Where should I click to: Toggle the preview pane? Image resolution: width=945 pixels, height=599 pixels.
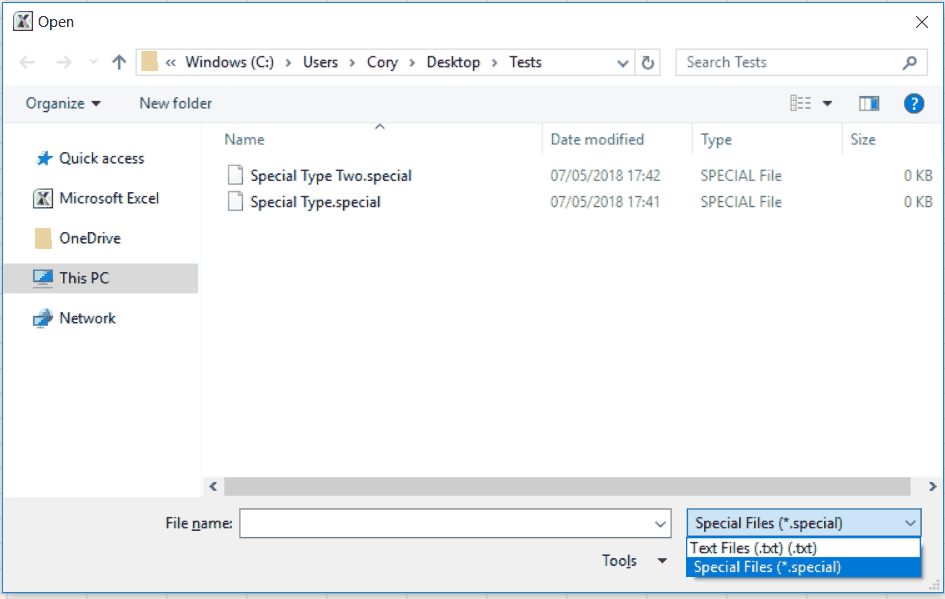click(x=869, y=103)
